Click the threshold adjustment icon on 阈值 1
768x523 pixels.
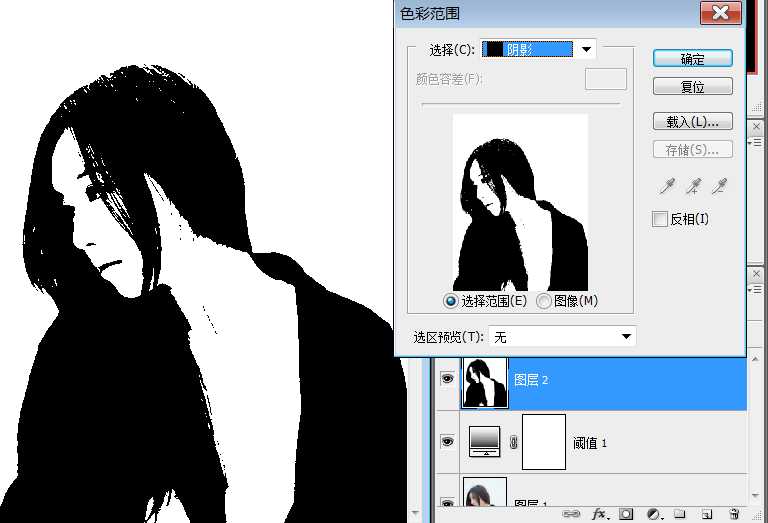click(484, 441)
